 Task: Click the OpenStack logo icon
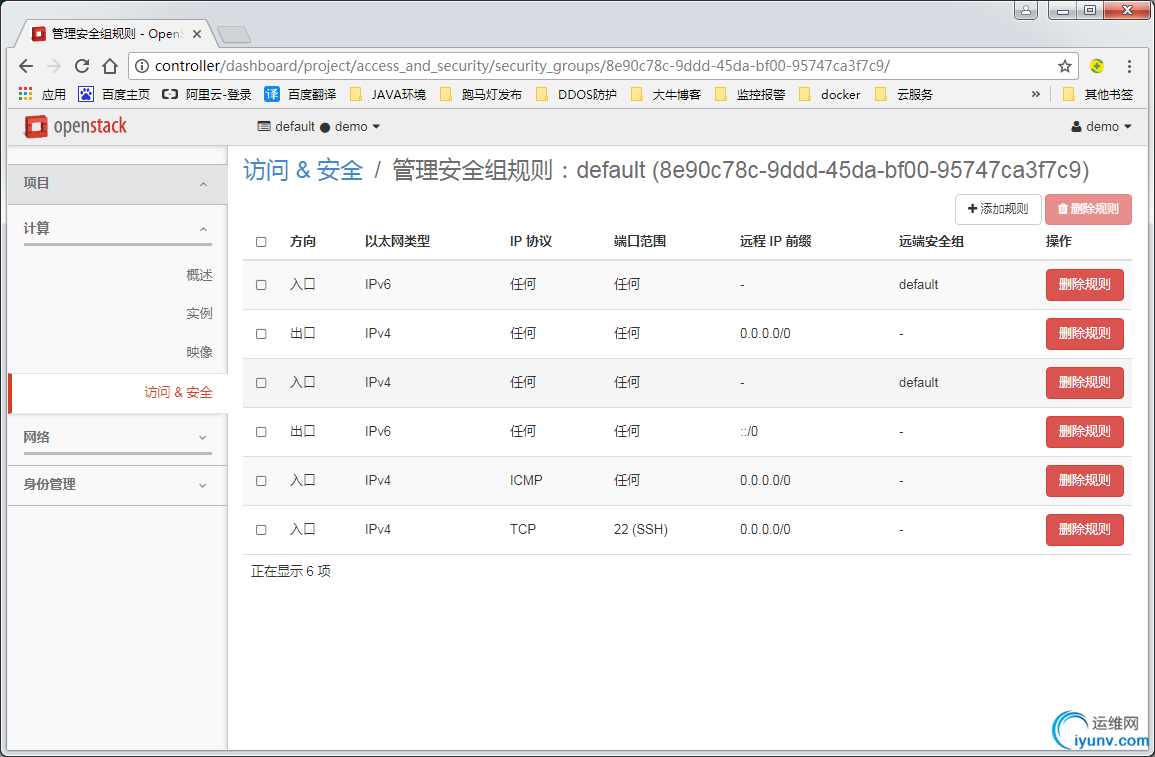[x=36, y=127]
